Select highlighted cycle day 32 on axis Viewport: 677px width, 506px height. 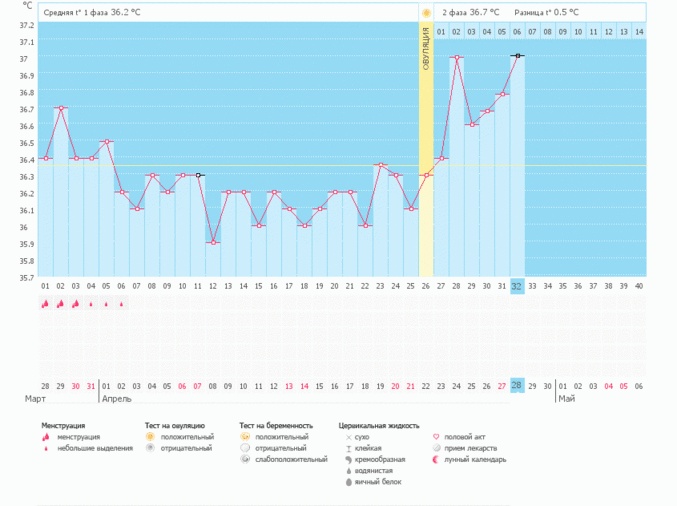coord(517,286)
